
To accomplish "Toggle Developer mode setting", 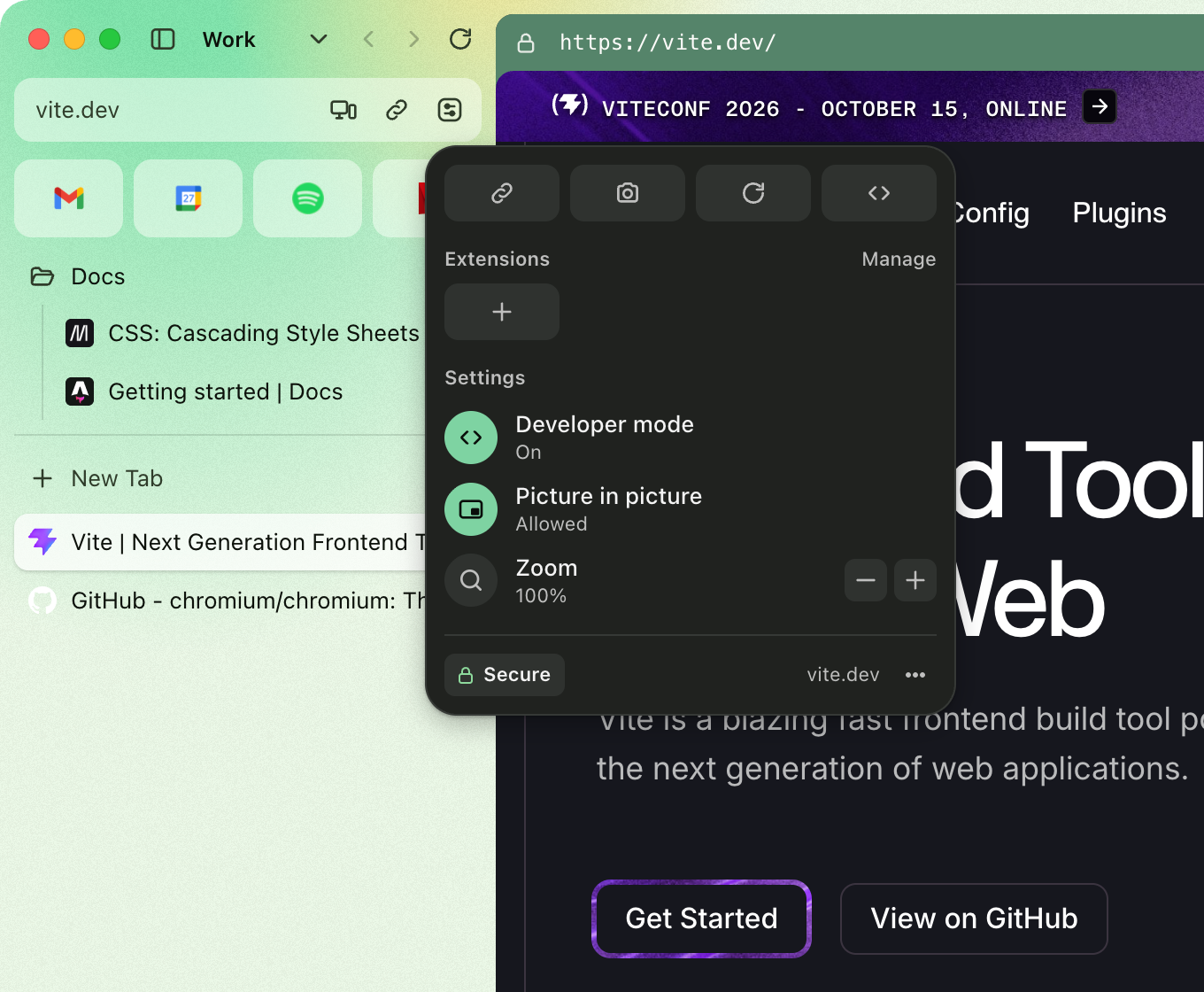I will tap(471, 438).
